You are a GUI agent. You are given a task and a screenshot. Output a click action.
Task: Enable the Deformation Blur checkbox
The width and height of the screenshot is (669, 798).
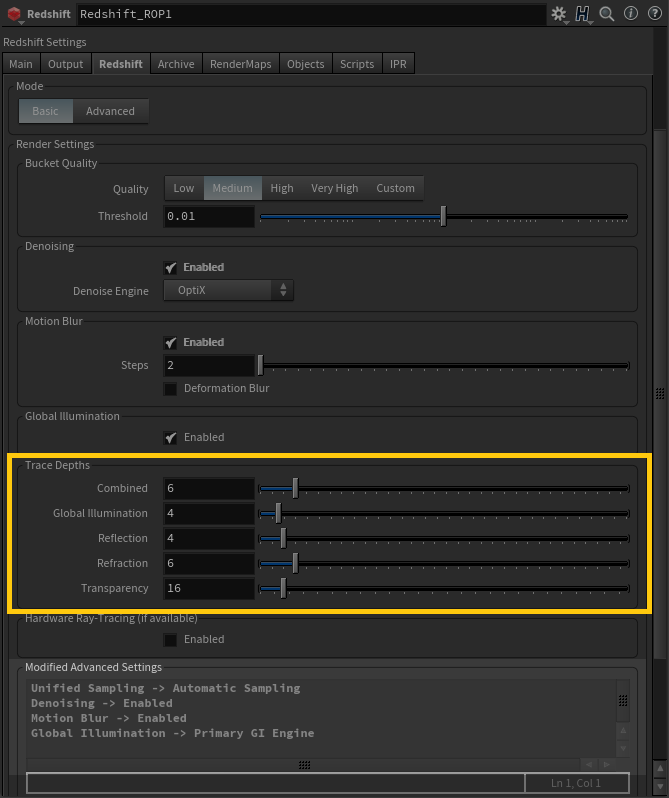click(171, 389)
